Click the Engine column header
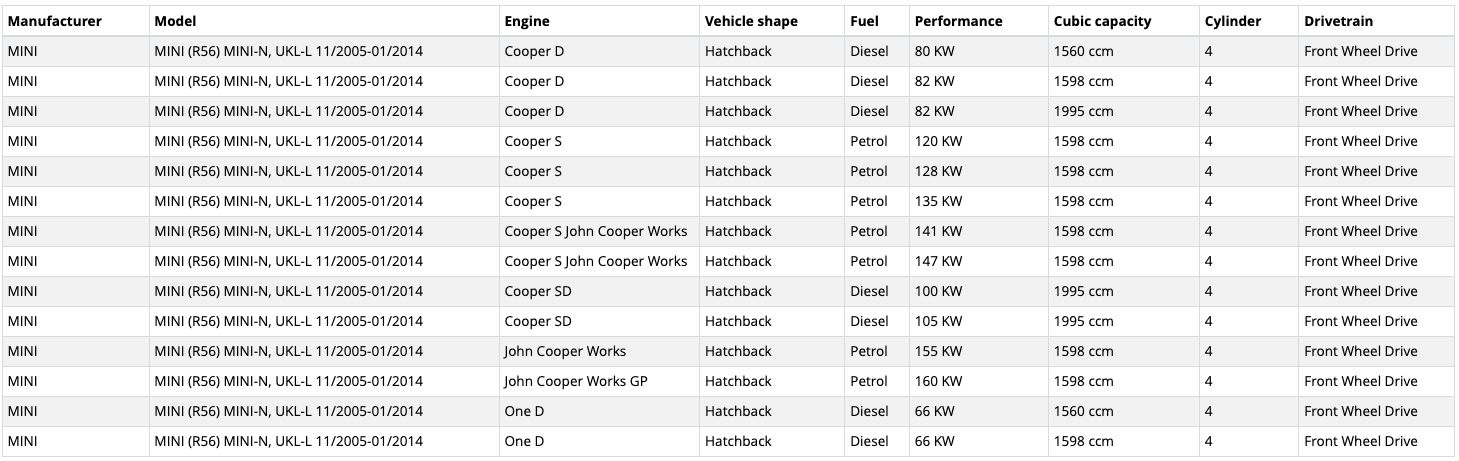Screen dimensions: 1459x461 click(527, 21)
